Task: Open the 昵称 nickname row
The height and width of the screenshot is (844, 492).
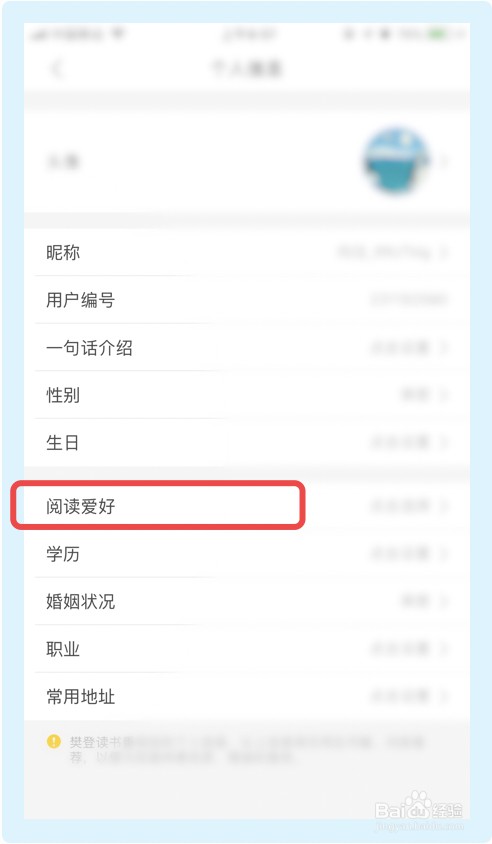Action: 247,252
